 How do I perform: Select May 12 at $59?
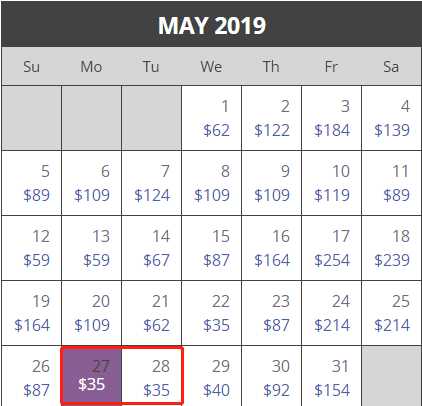click(x=32, y=248)
